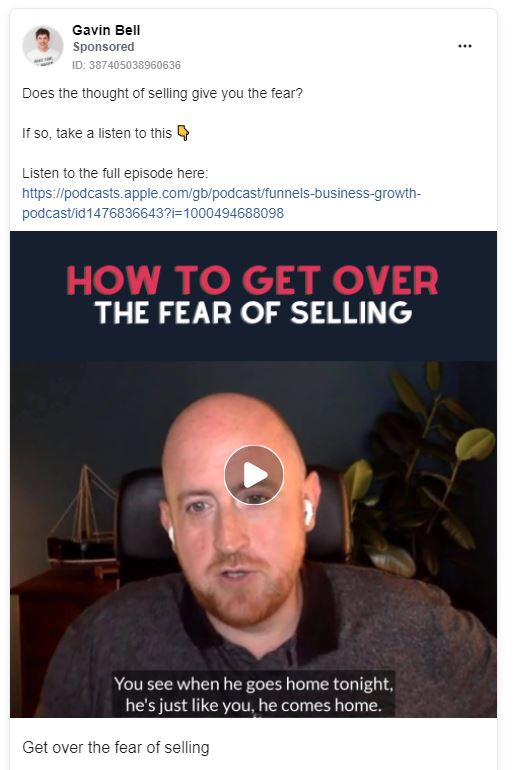Select the ad ID 387405038960636 text
The height and width of the screenshot is (770, 518).
[x=126, y=65]
